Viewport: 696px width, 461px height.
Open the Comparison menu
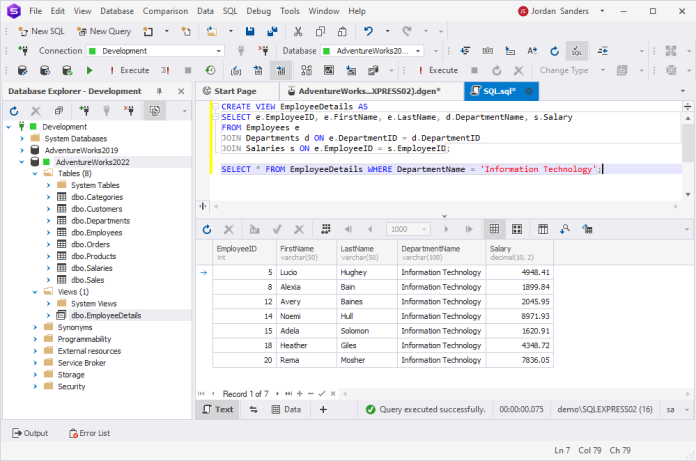(x=165, y=11)
